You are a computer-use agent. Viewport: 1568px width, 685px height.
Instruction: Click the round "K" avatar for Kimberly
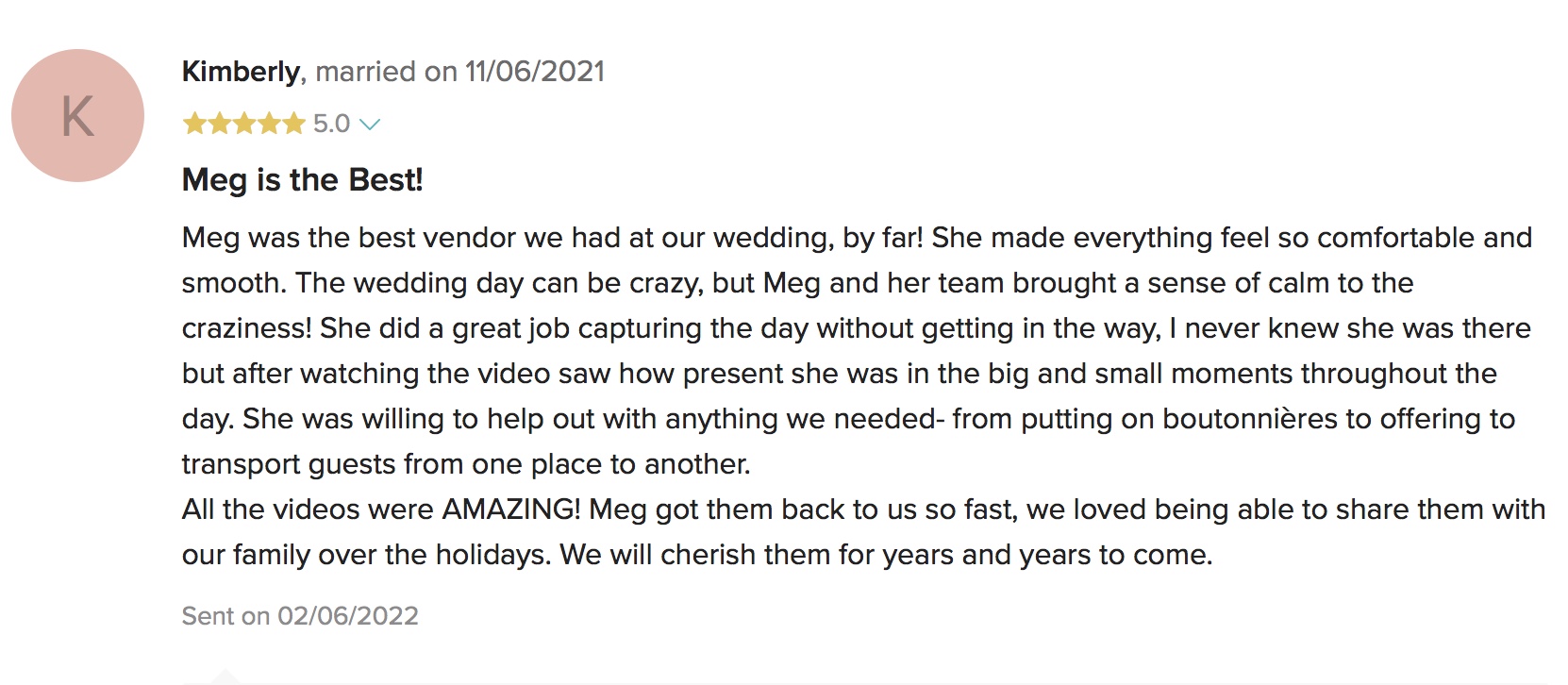click(77, 115)
